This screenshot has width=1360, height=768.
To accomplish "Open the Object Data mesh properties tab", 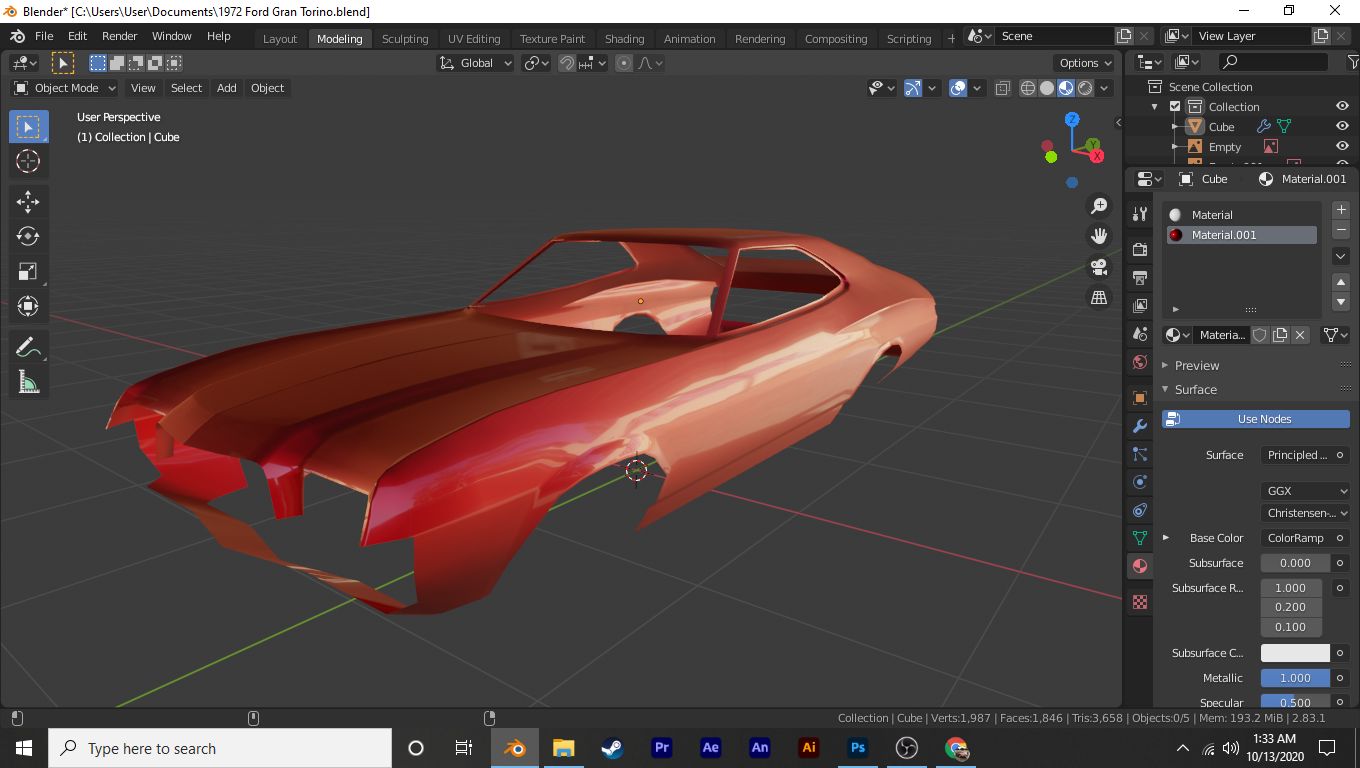I will click(1139, 538).
